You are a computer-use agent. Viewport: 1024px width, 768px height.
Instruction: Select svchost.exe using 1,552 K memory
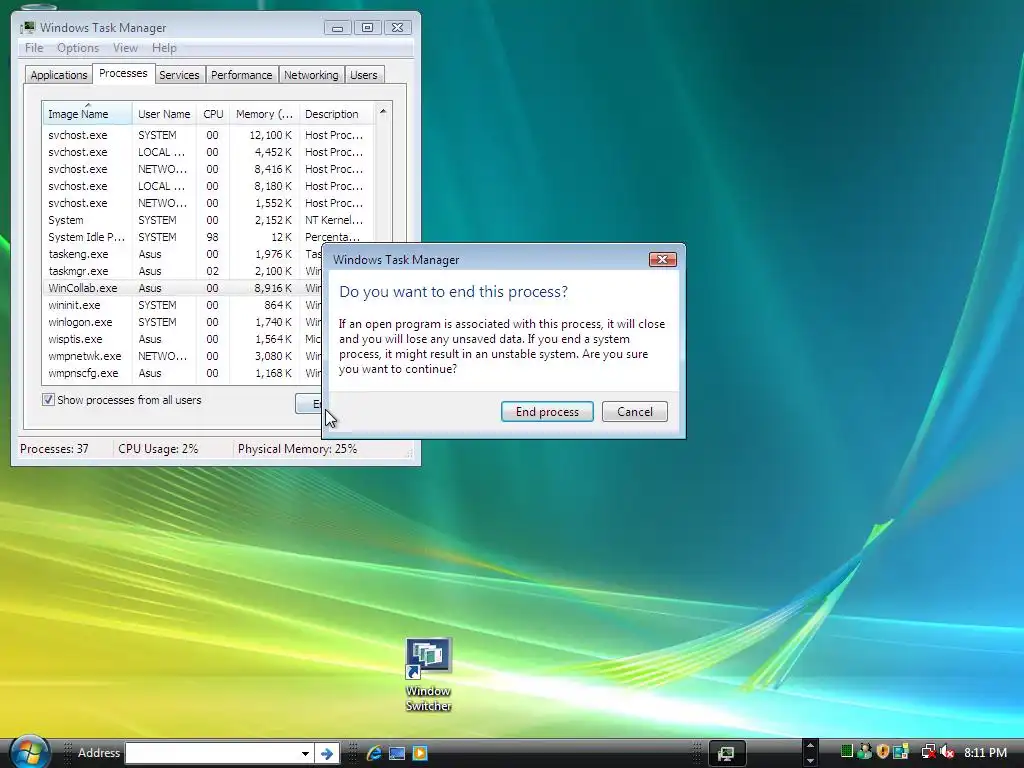pyautogui.click(x=208, y=203)
